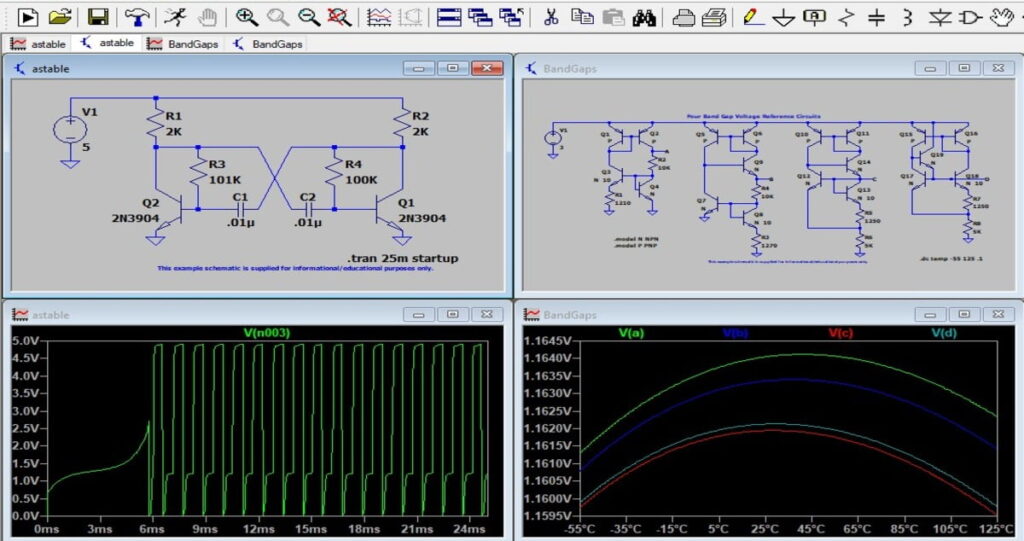Viewport: 1024px width, 541px height.
Task: Maximize the astable waveform window
Action: [453, 314]
